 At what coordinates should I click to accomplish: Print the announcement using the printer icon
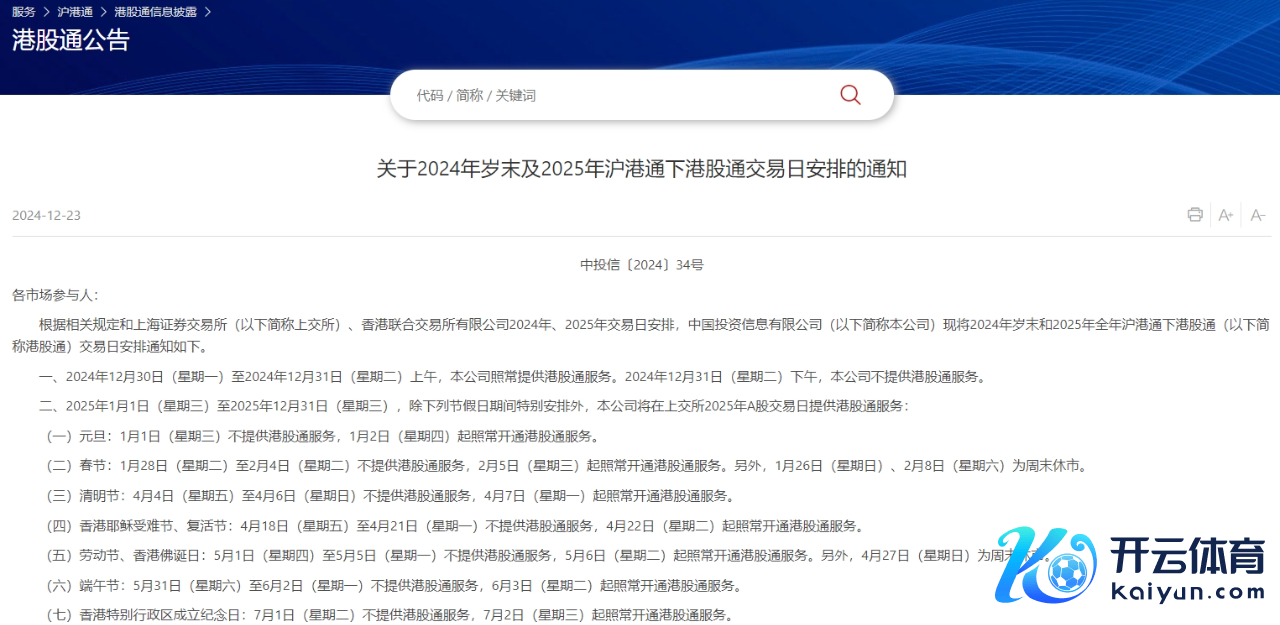pyautogui.click(x=1194, y=215)
